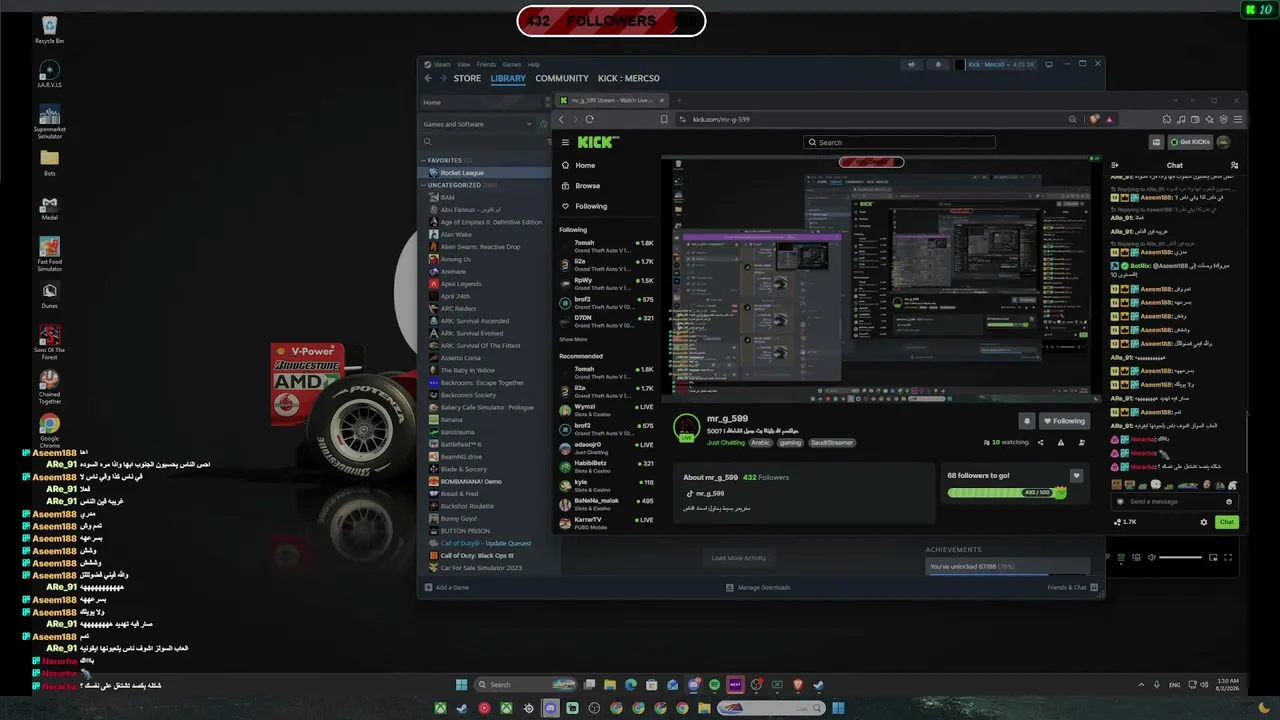This screenshot has height=720, width=1280.
Task: Open Brave browser from the taskbar
Action: 798,685
